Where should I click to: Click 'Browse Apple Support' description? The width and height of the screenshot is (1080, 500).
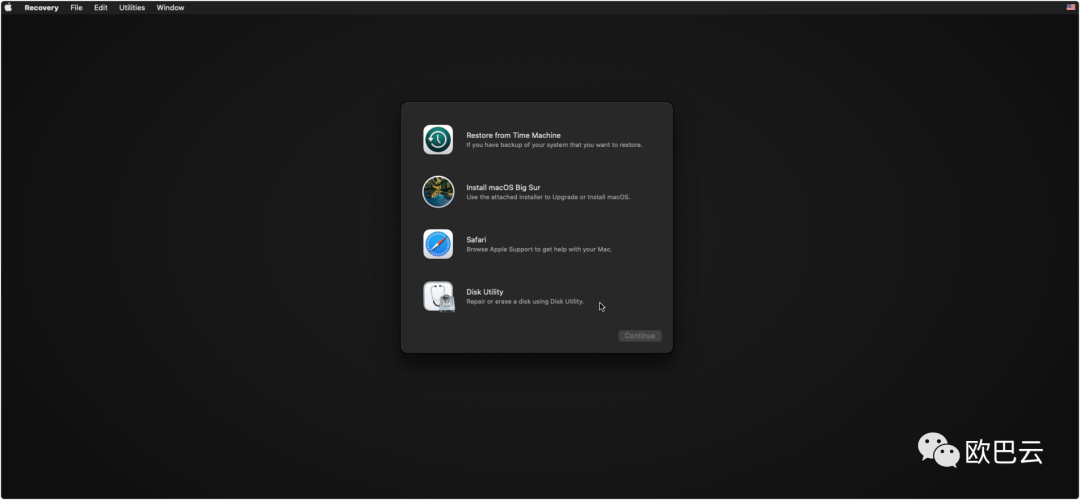(539, 249)
